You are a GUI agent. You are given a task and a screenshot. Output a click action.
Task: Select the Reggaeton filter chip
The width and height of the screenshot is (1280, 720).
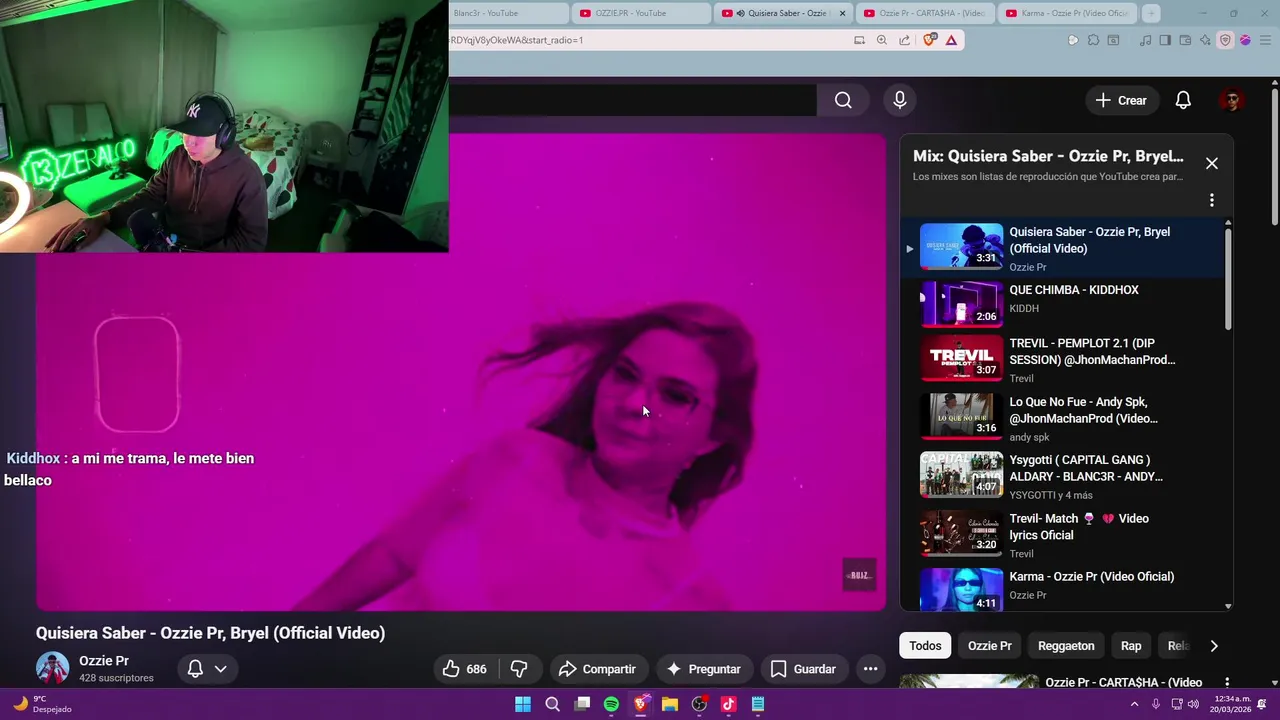point(1066,646)
